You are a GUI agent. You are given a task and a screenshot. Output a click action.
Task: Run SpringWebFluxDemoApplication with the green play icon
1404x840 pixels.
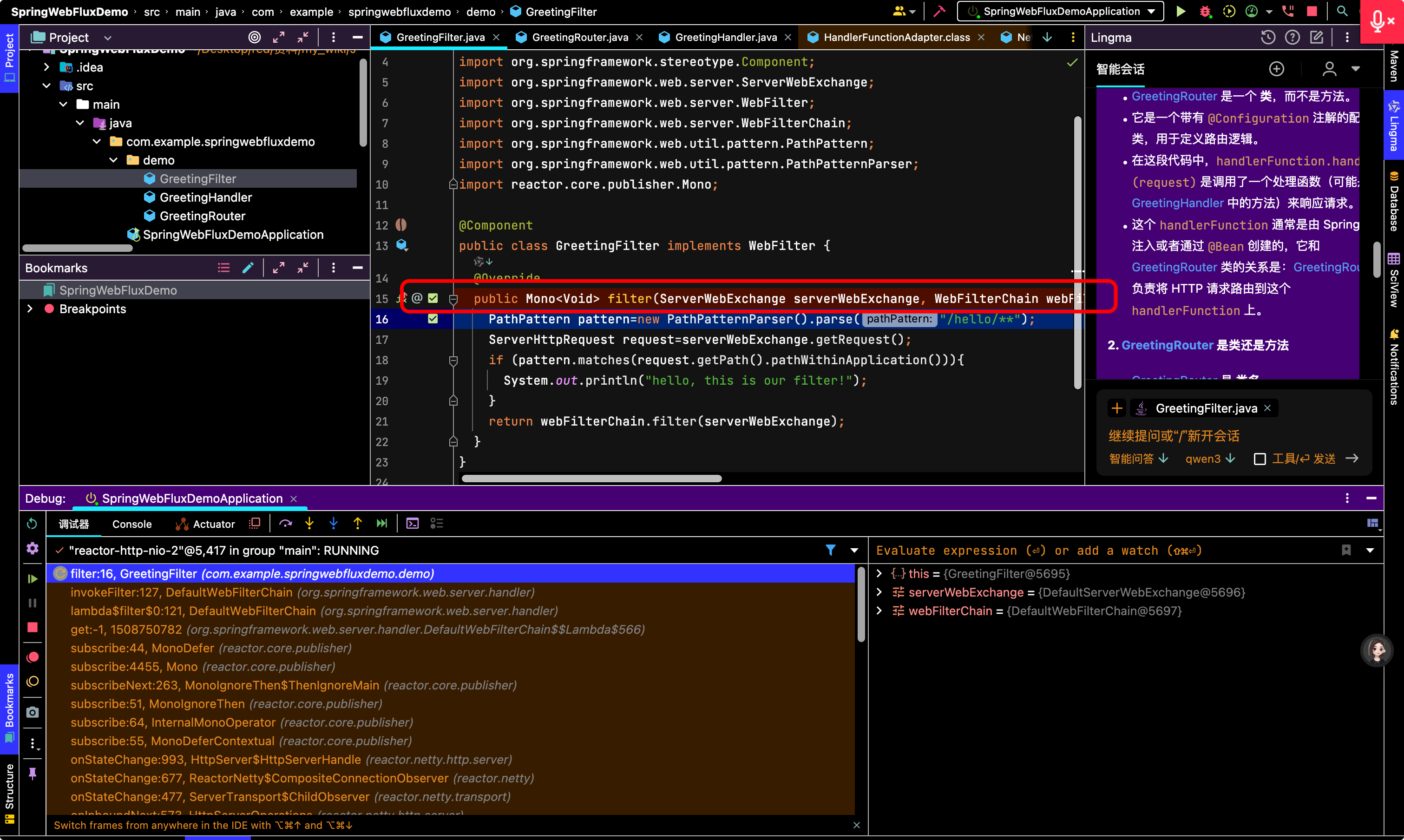pos(1181,11)
